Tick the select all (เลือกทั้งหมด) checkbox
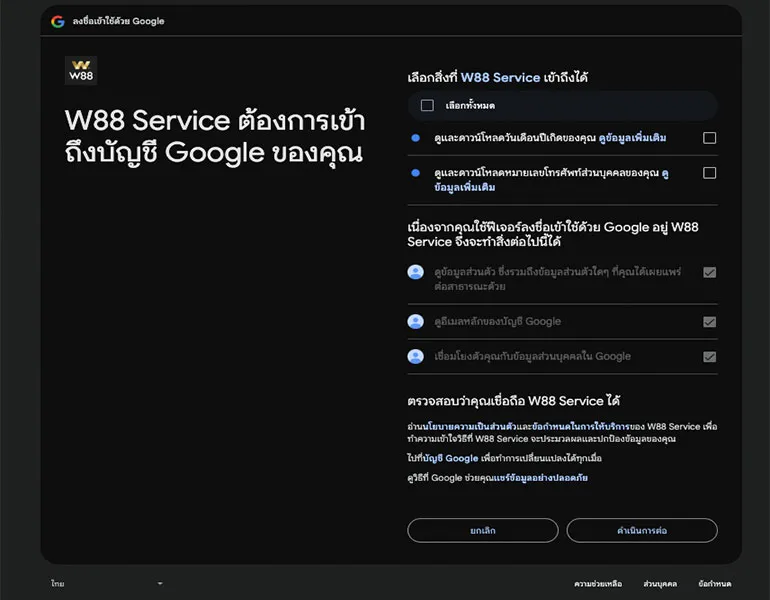 (x=427, y=106)
